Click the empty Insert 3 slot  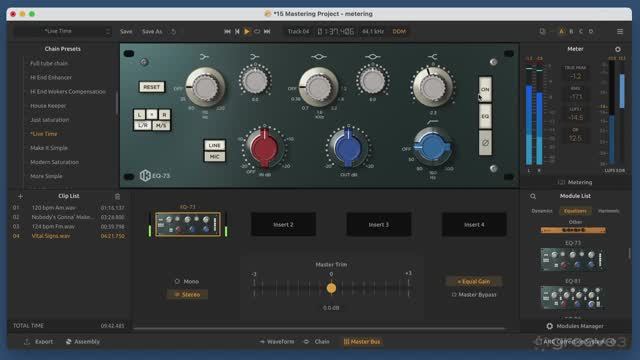(379, 224)
